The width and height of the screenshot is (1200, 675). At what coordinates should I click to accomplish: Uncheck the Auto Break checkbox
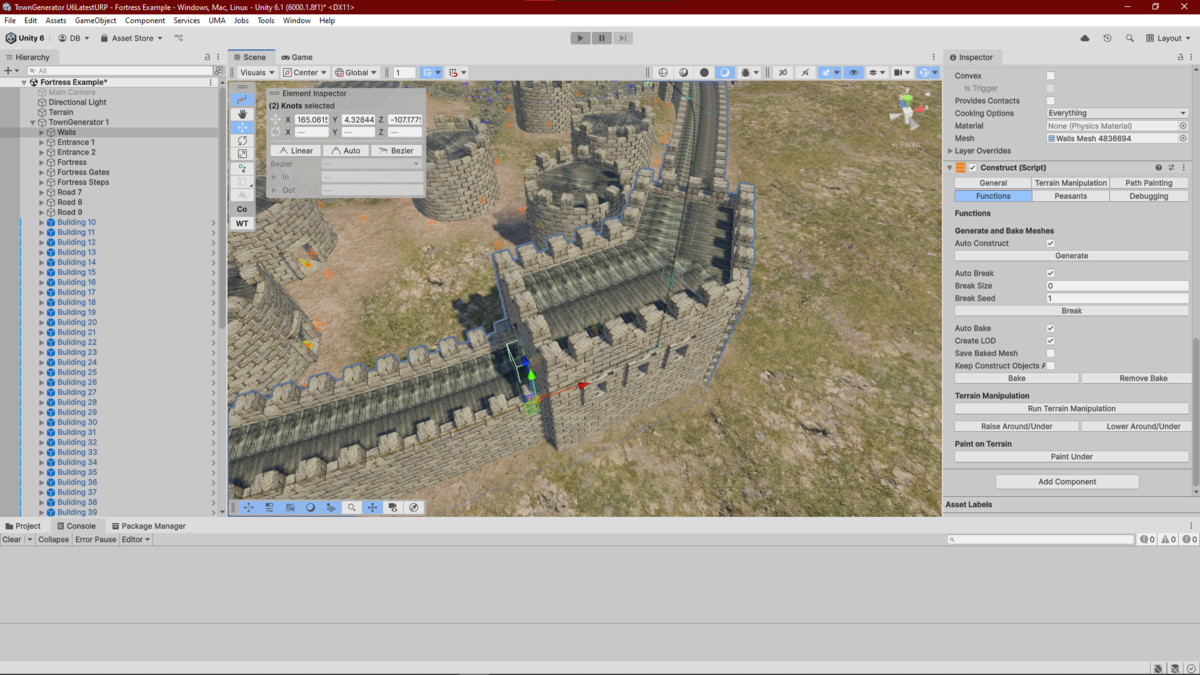[x=1050, y=273]
